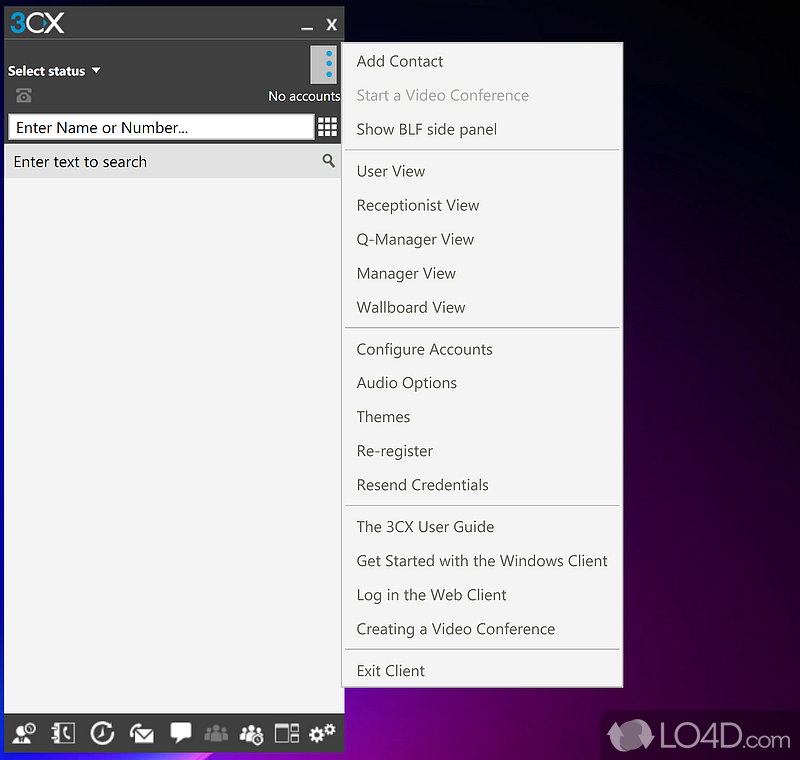Screen dimensions: 800x760
Task: Open The 3CX User Guide link
Action: 425,527
